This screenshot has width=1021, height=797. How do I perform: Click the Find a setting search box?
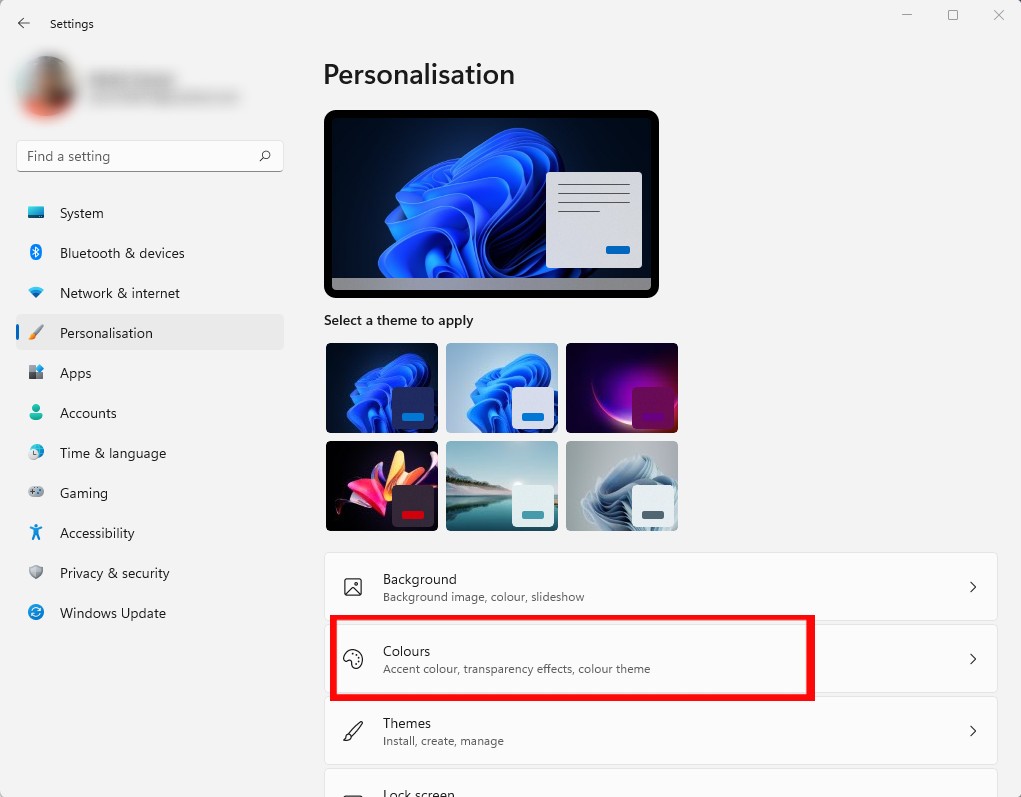point(150,156)
